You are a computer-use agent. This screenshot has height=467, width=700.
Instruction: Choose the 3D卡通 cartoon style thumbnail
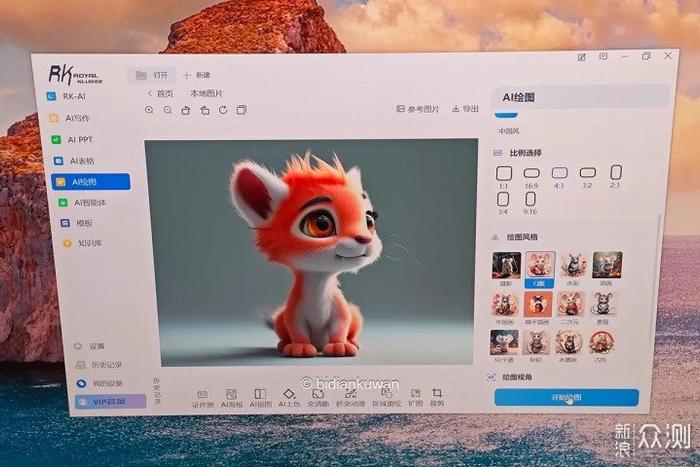pos(504,346)
